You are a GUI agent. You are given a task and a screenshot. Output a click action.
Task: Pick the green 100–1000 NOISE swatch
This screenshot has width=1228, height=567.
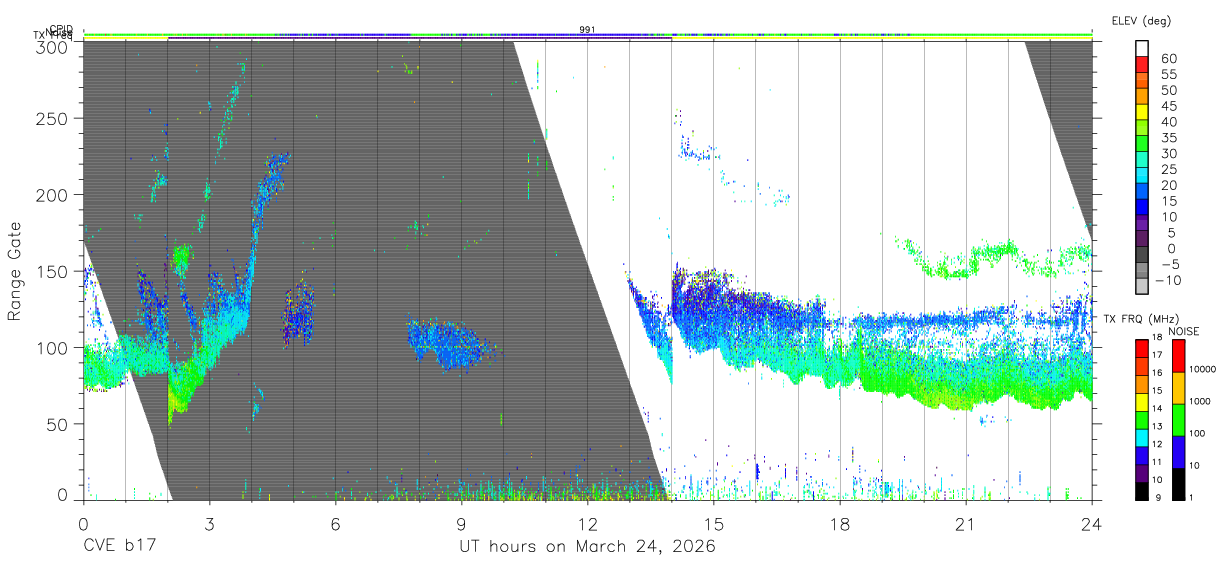coord(1177,419)
